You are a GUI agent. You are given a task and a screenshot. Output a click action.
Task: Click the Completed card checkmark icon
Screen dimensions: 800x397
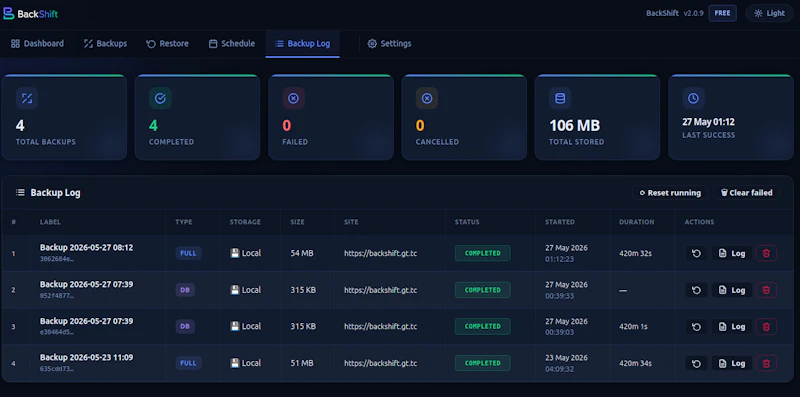(160, 98)
